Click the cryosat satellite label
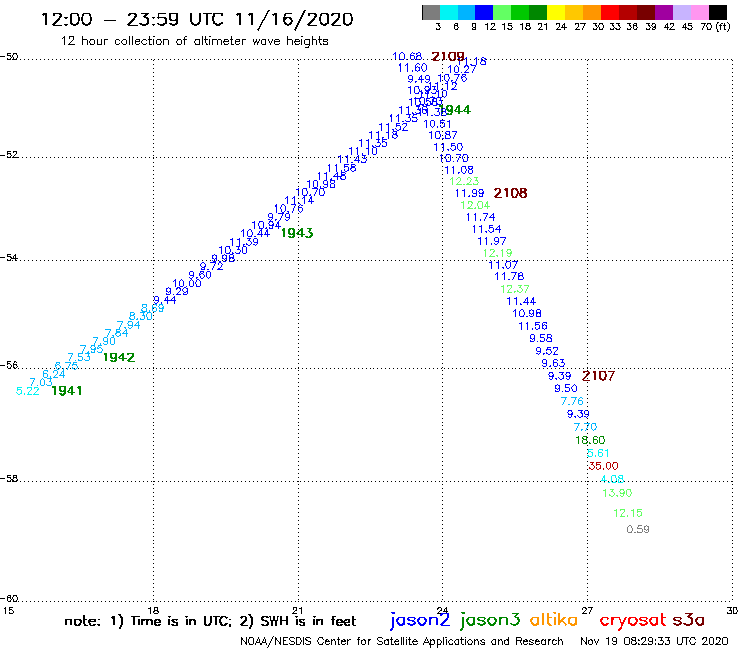 [x=632, y=620]
